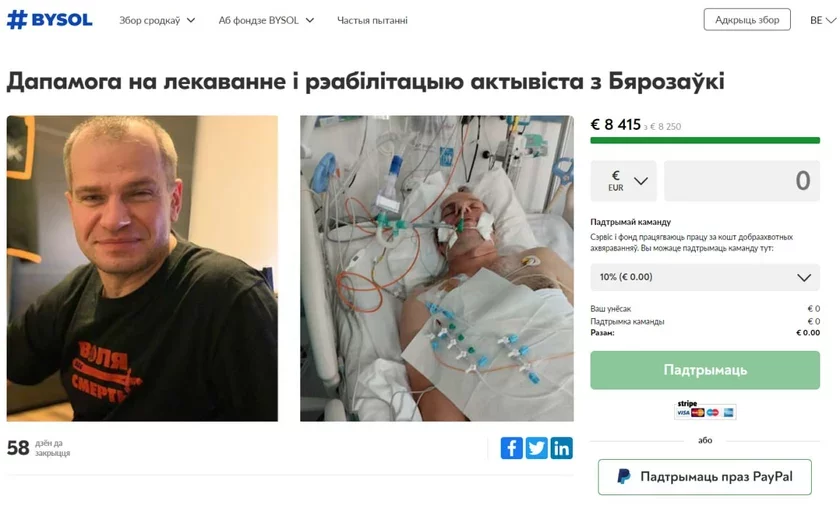Click the green fundraising progress bar

(x=705, y=140)
